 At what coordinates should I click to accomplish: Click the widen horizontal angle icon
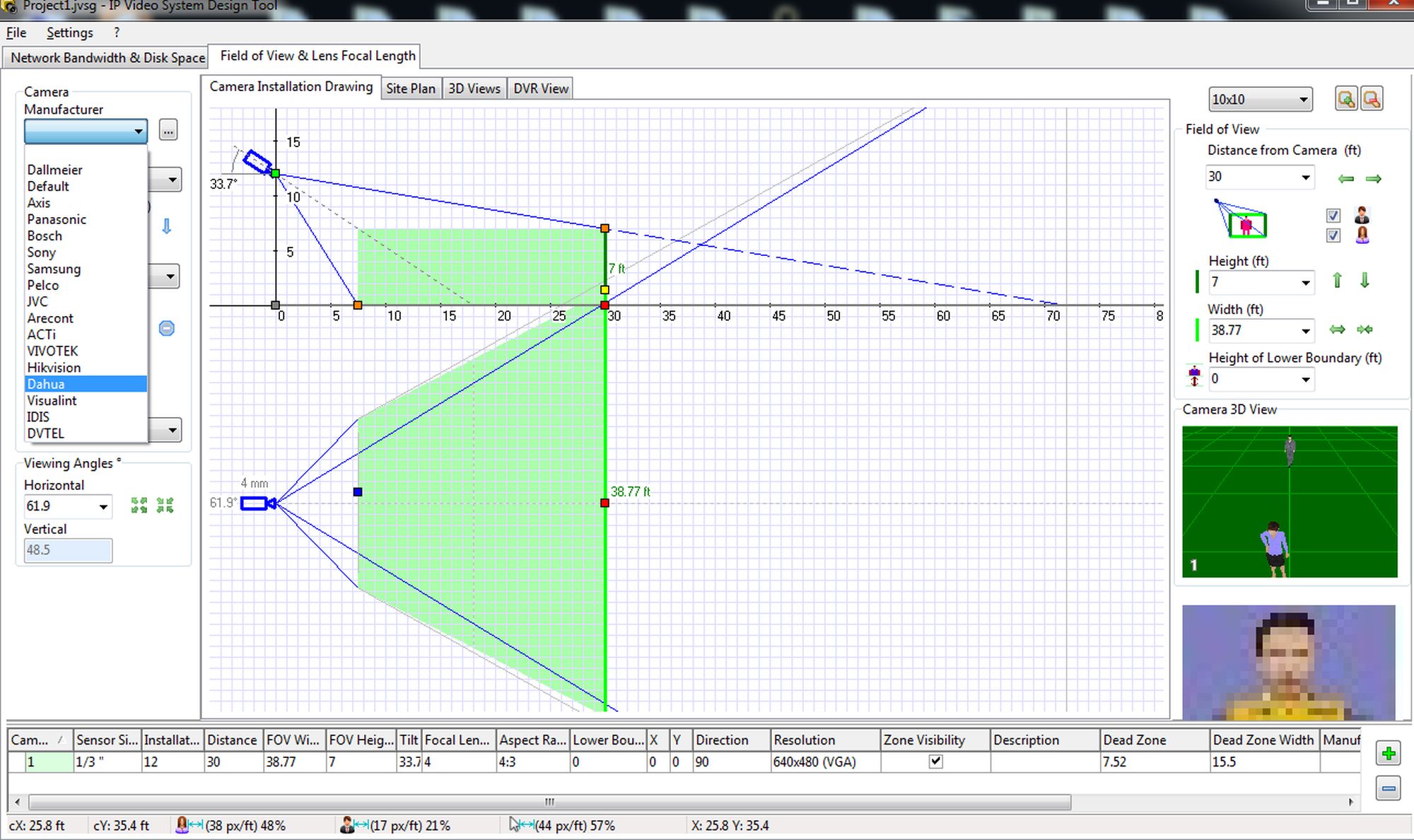(x=139, y=506)
